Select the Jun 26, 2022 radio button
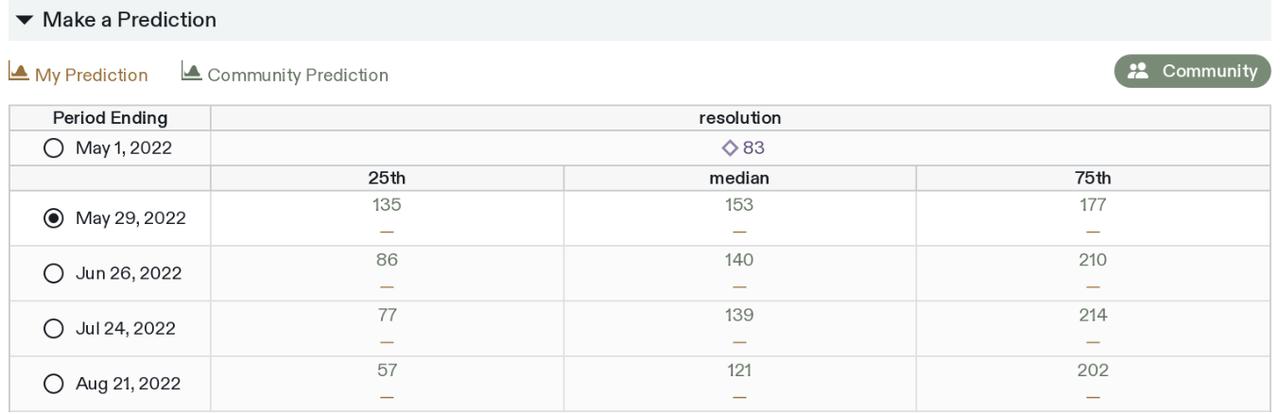The width and height of the screenshot is (1280, 414). [53, 273]
